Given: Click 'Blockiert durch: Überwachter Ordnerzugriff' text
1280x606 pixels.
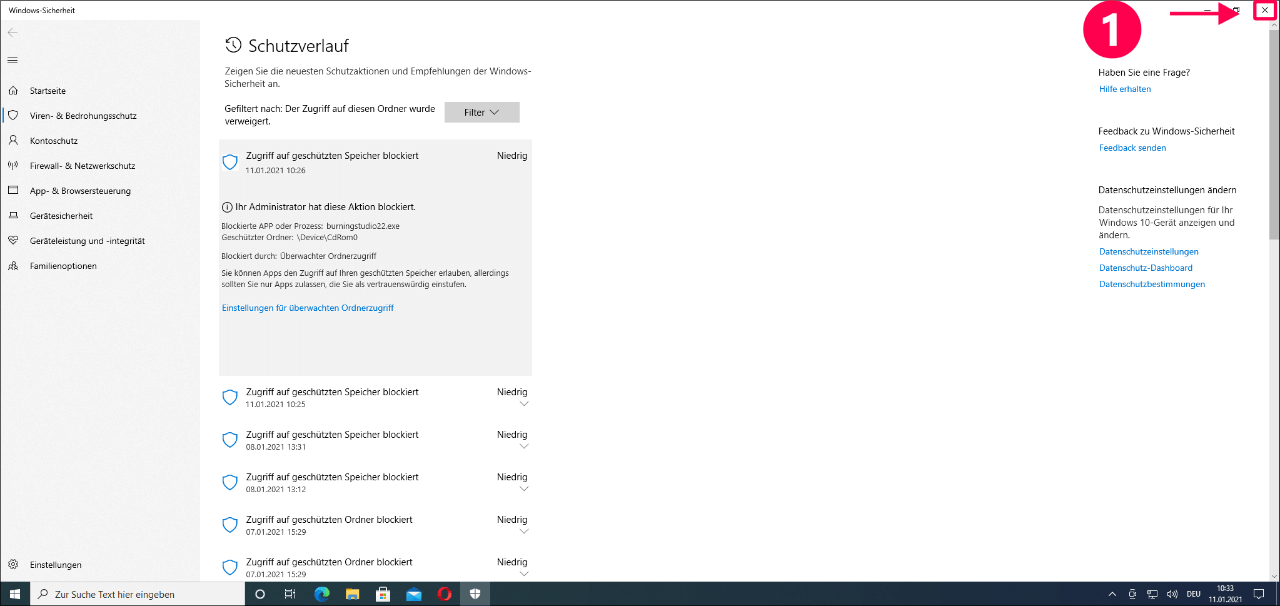Looking at the screenshot, I should point(298,257).
